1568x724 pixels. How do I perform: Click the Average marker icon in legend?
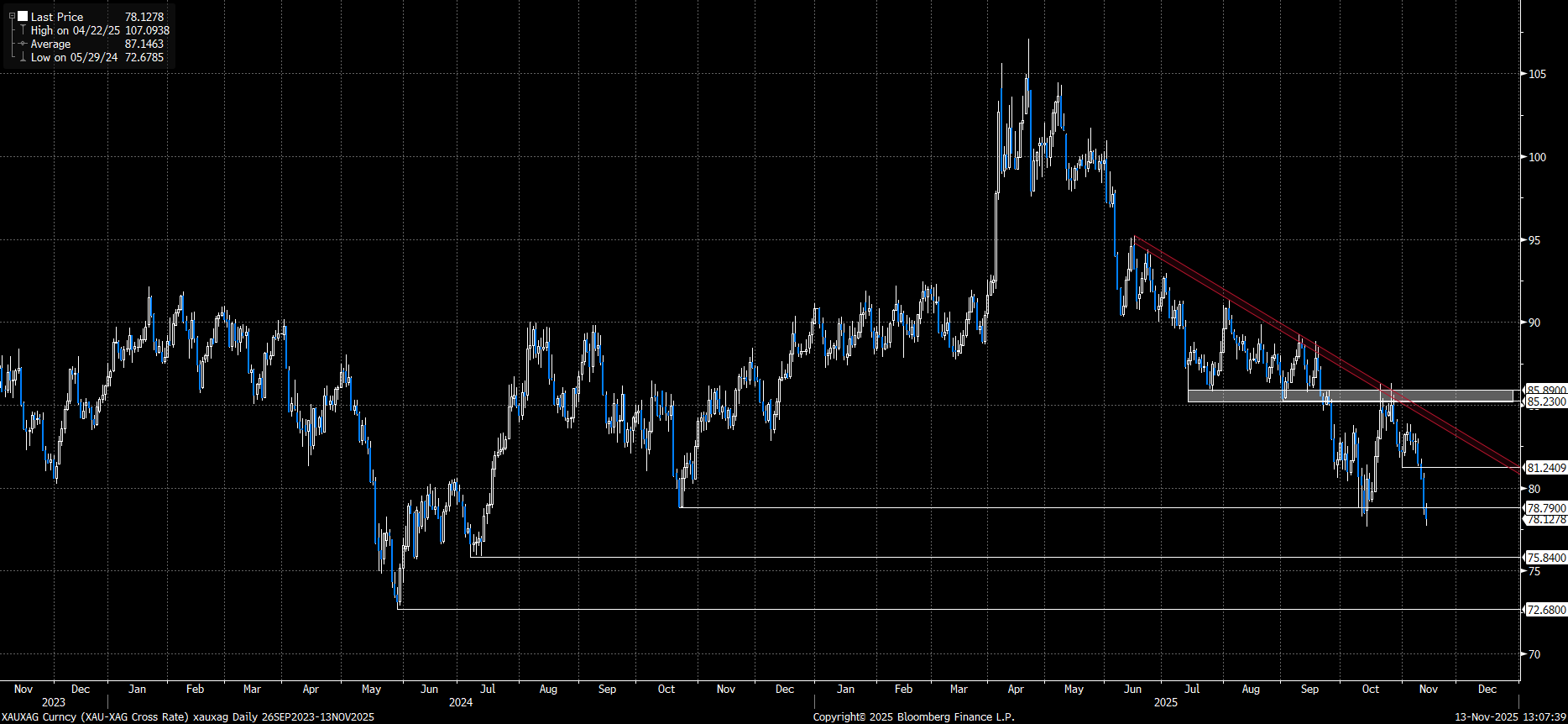pyautogui.click(x=23, y=44)
